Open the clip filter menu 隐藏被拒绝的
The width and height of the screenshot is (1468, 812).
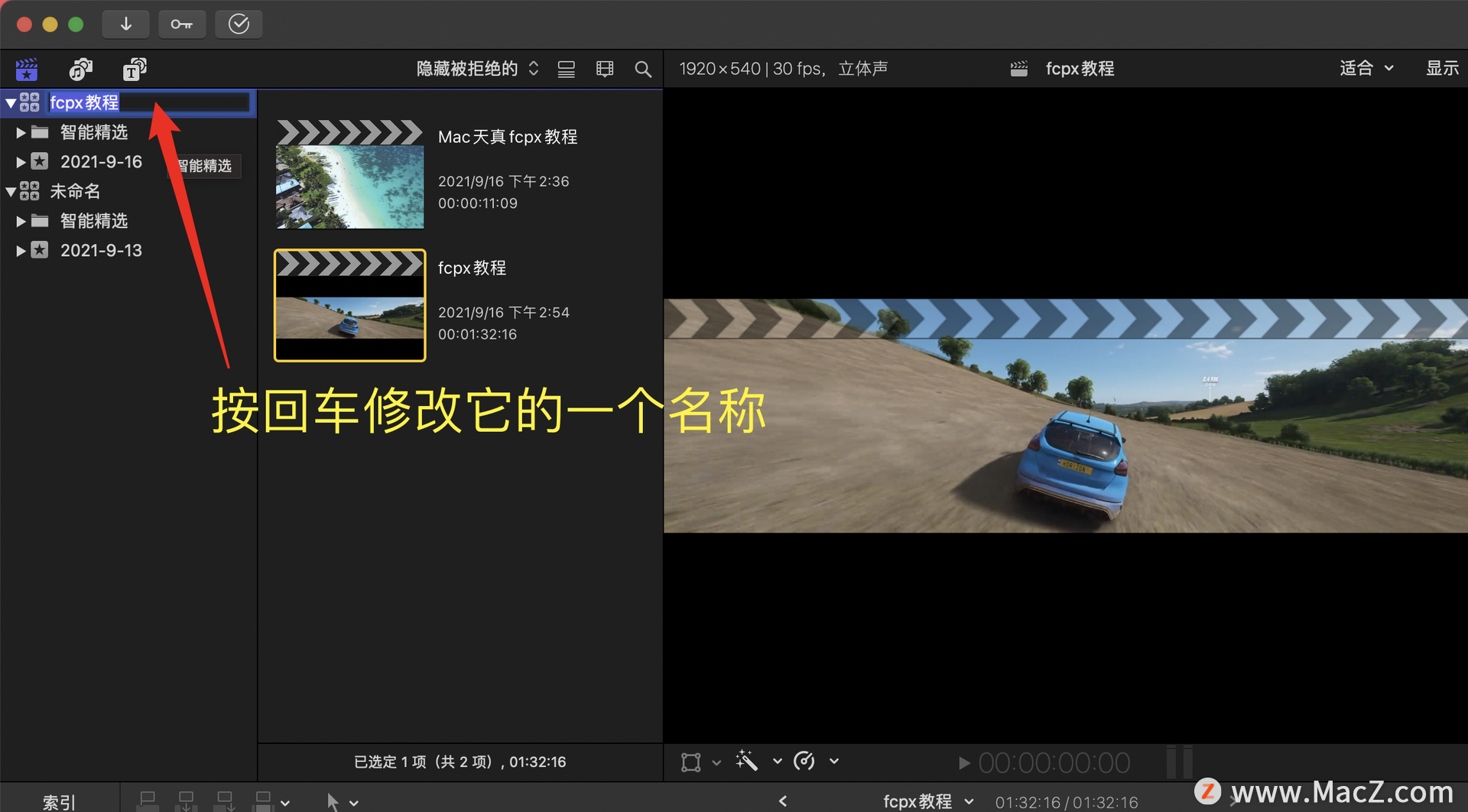tap(478, 69)
